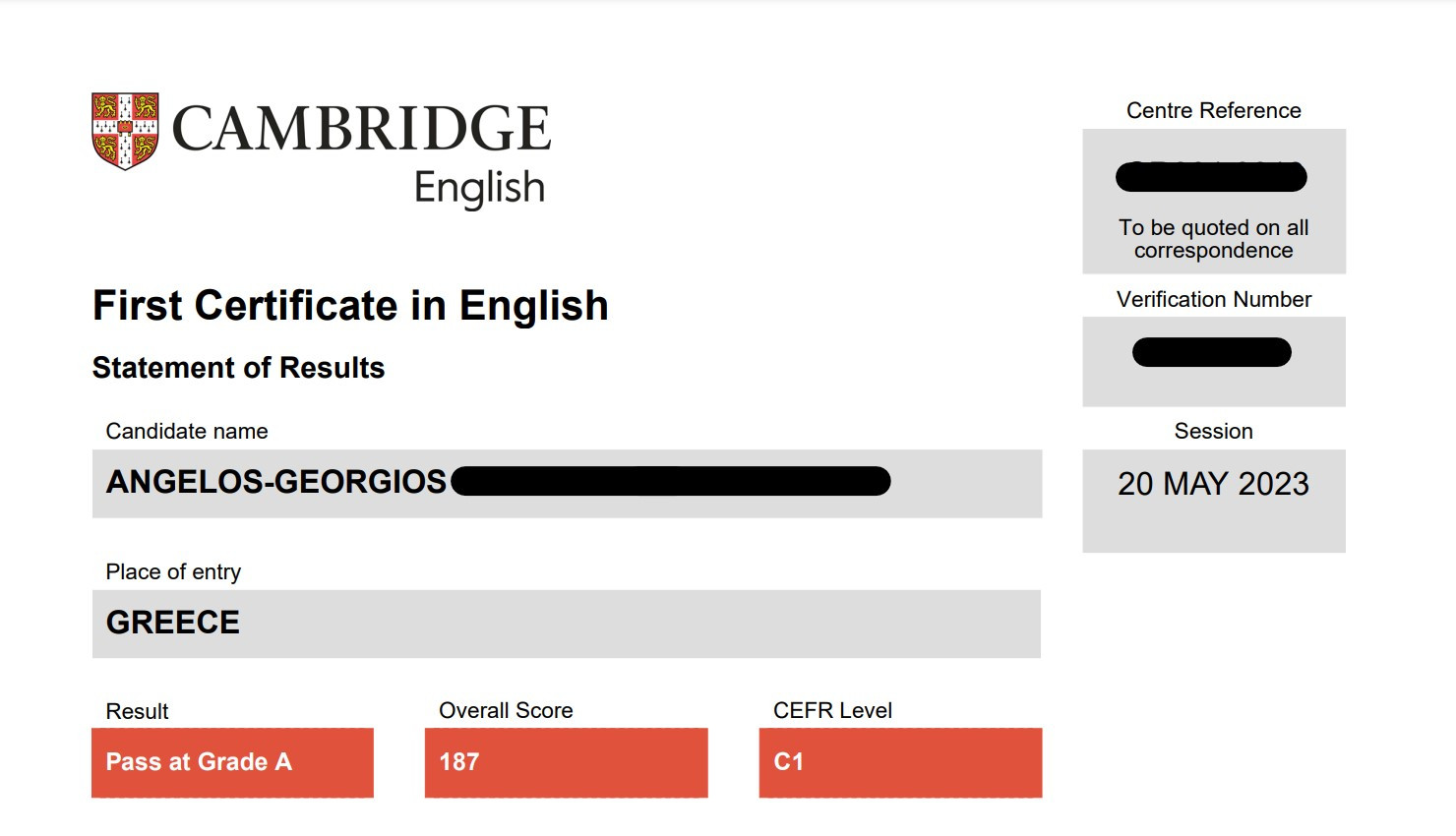Click the English subtitle under Cambridge

[479, 187]
